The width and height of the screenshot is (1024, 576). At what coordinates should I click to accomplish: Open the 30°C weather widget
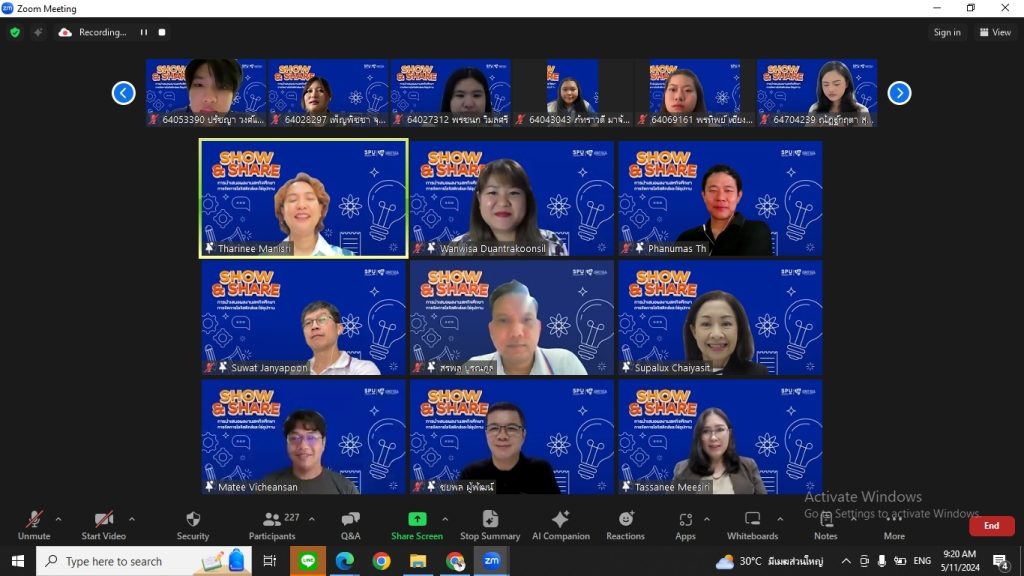pos(769,561)
